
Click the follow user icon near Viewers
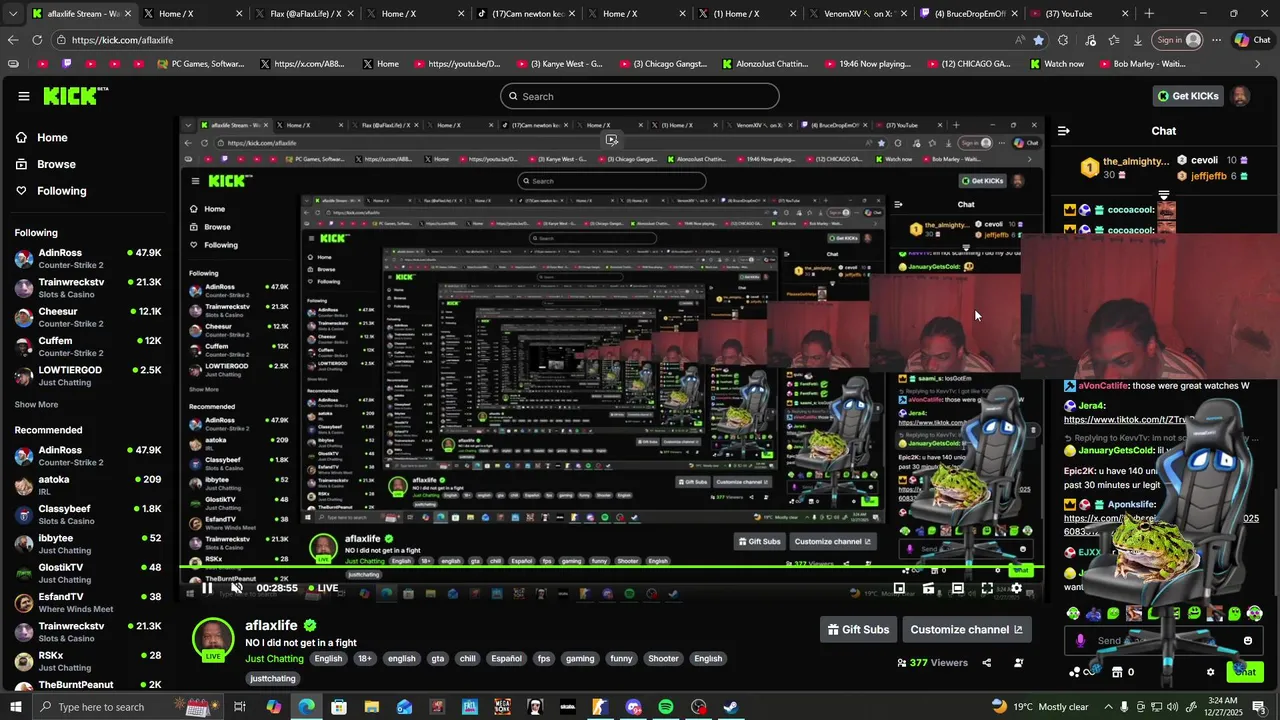(1019, 662)
